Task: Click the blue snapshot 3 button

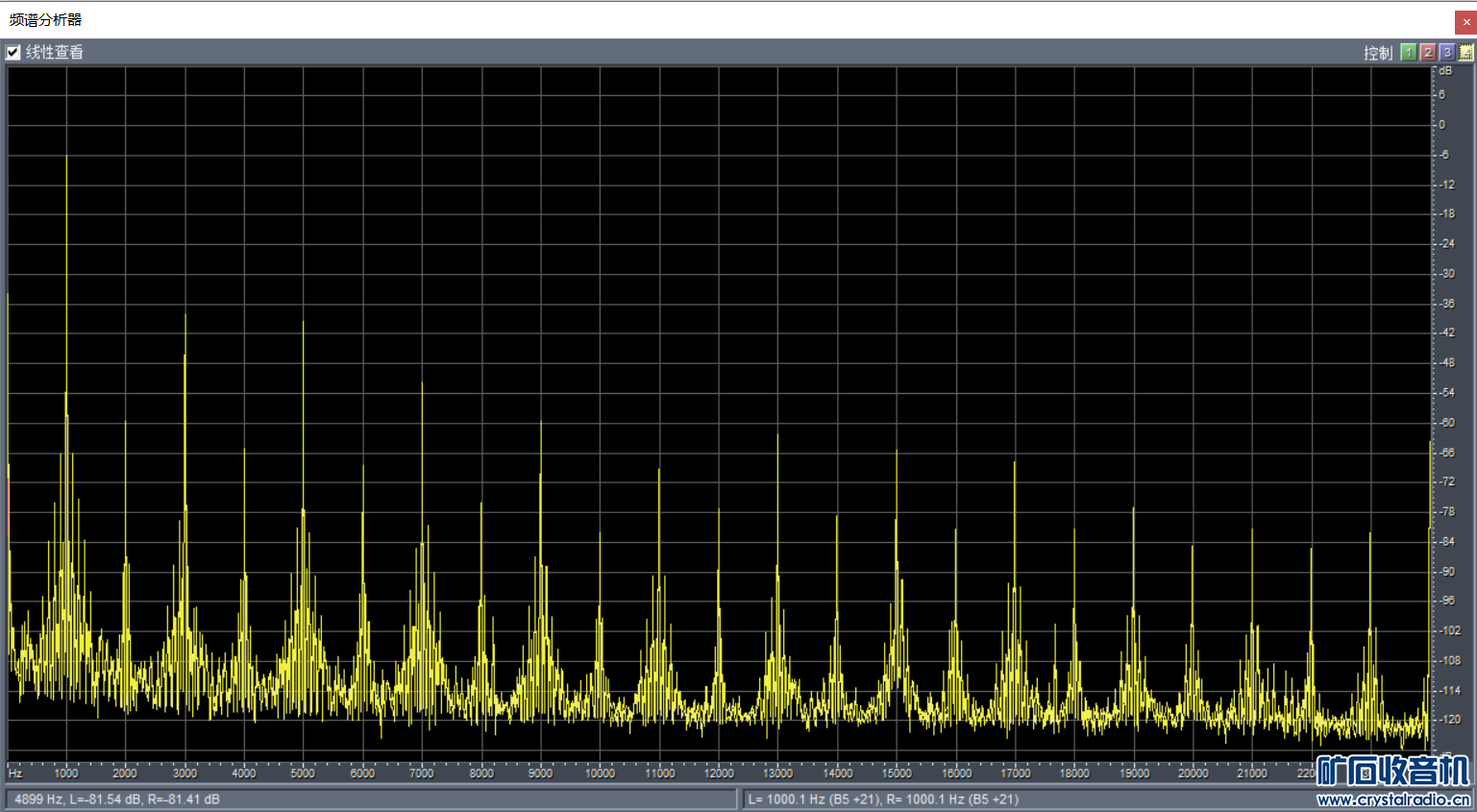Action: [1447, 53]
